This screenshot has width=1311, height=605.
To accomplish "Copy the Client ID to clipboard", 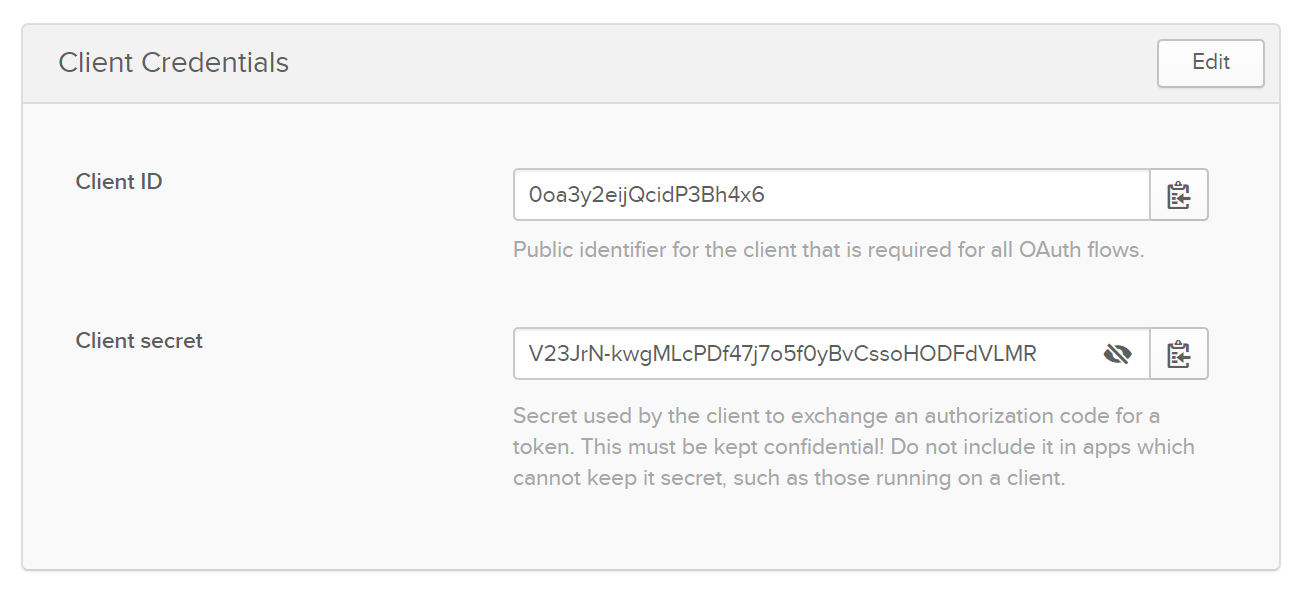I will click(x=1179, y=195).
